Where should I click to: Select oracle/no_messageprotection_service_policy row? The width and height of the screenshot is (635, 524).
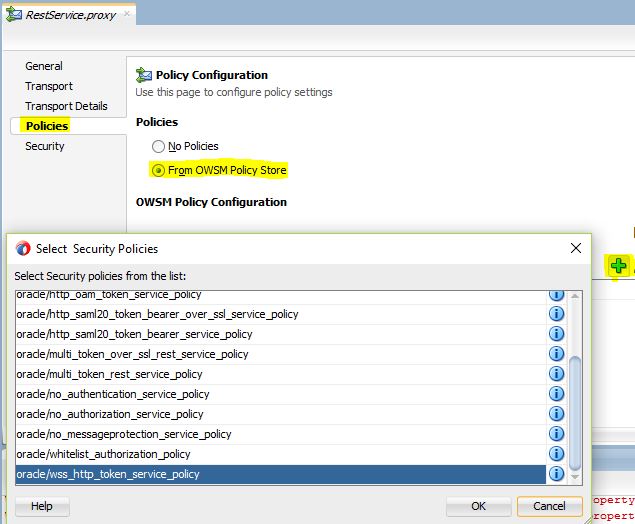pyautogui.click(x=281, y=434)
